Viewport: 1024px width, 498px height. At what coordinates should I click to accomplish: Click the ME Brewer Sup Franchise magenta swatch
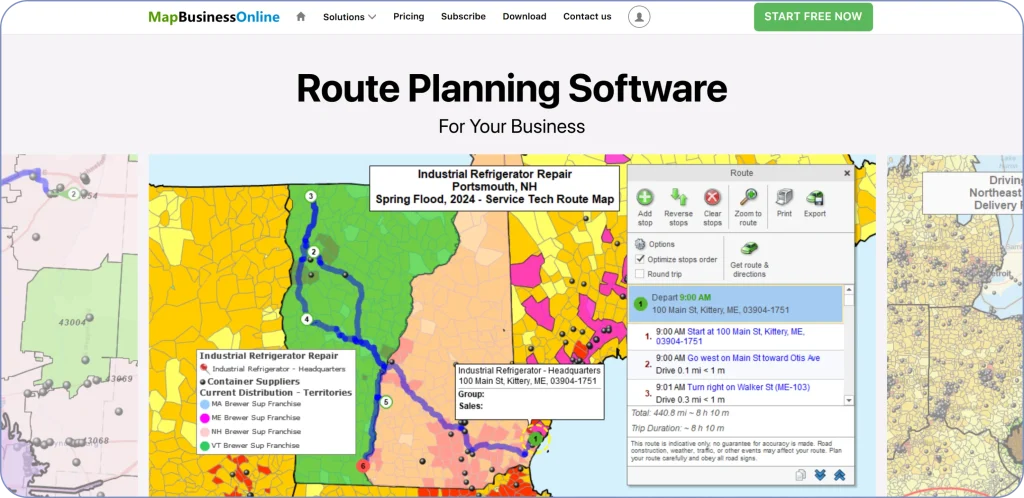[206, 418]
